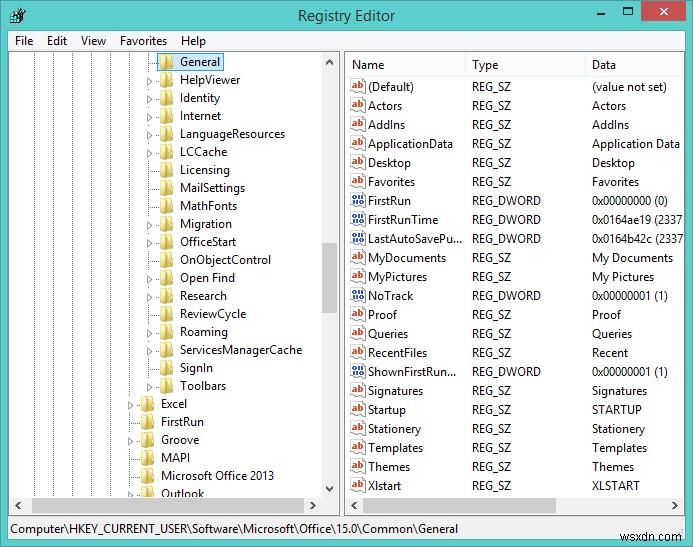
Task: Click the OnObjectControl folder icon
Action: click(166, 260)
